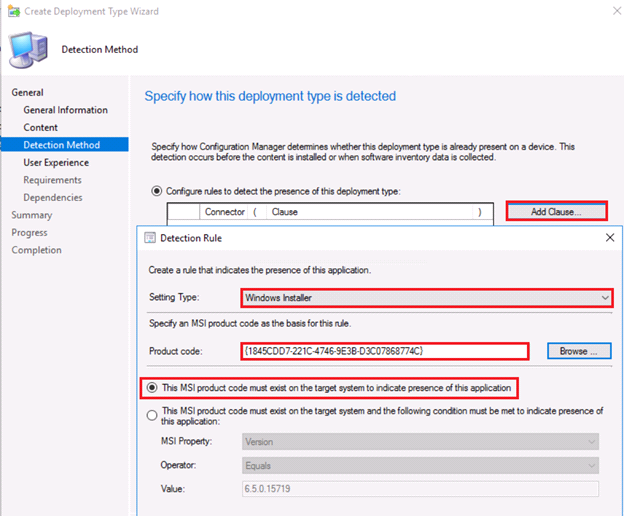Viewport: 624px width, 516px height.
Task: Open the Content wizard page
Action: click(41, 127)
